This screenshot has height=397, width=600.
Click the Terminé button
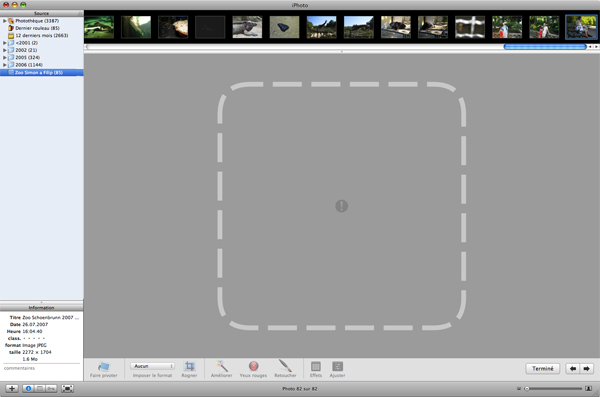[543, 369]
